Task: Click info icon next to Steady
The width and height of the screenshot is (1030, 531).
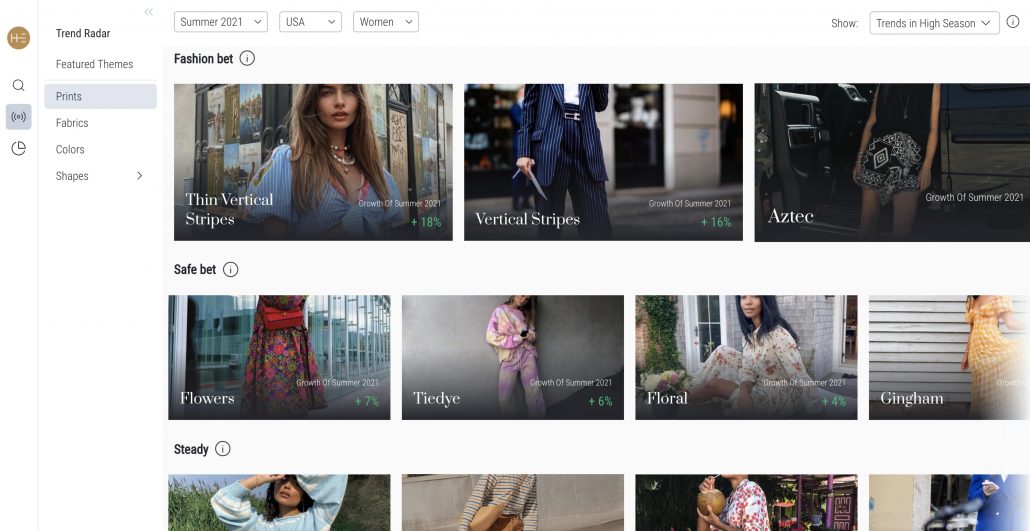Action: click(x=223, y=449)
